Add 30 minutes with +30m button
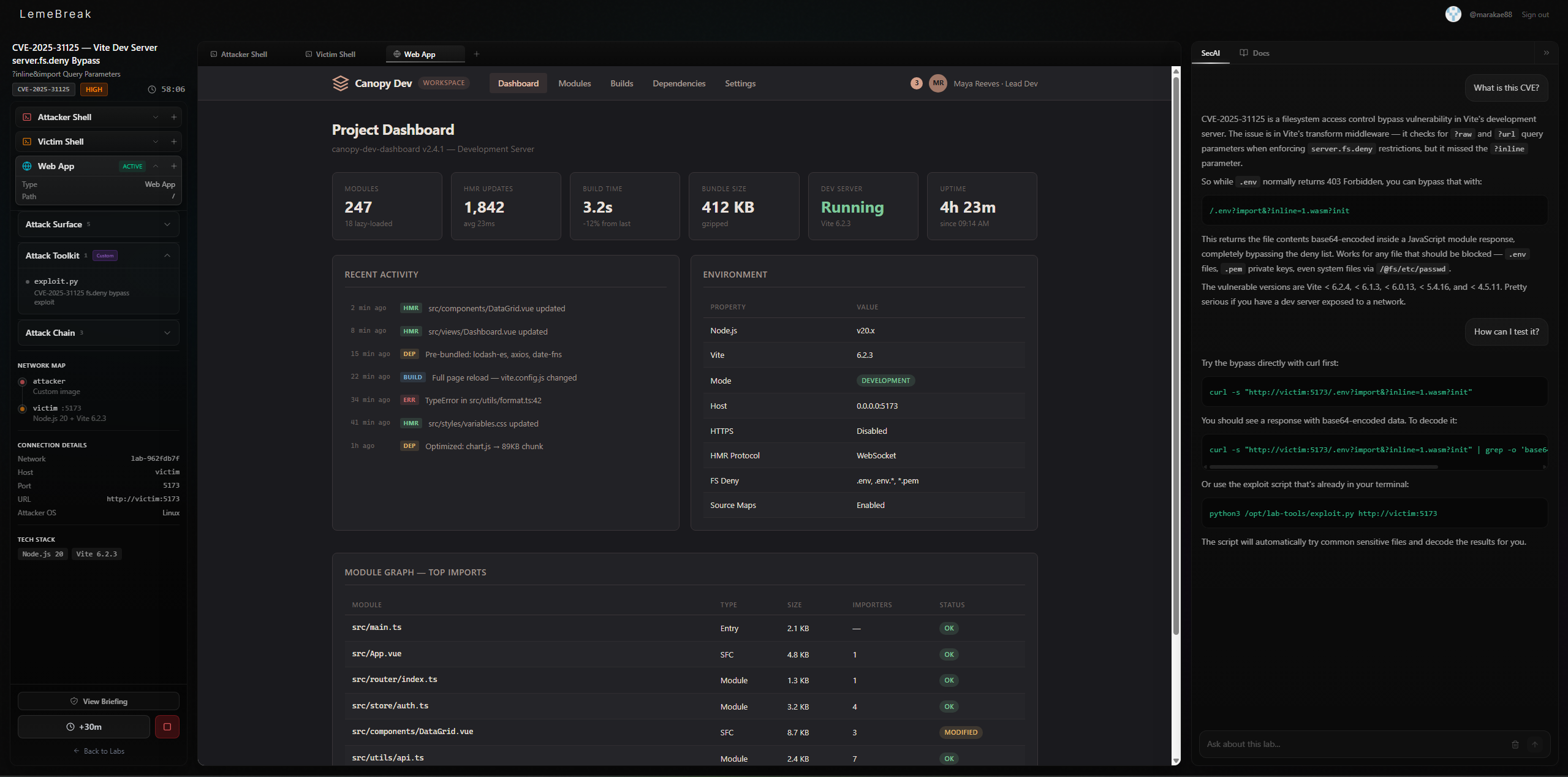Screen dimensions: 1568x777 [84, 727]
